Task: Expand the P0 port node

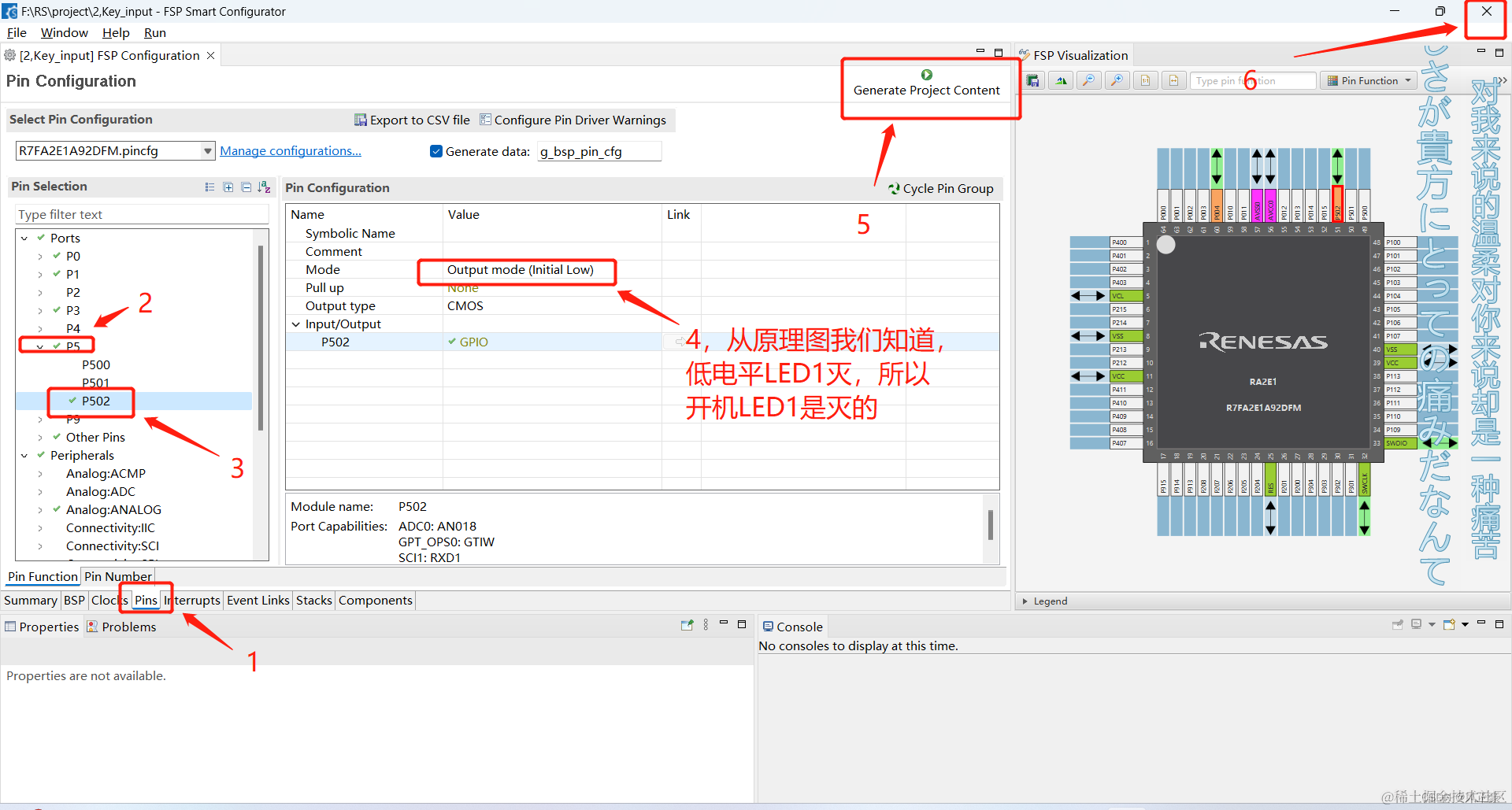Action: coord(40,256)
